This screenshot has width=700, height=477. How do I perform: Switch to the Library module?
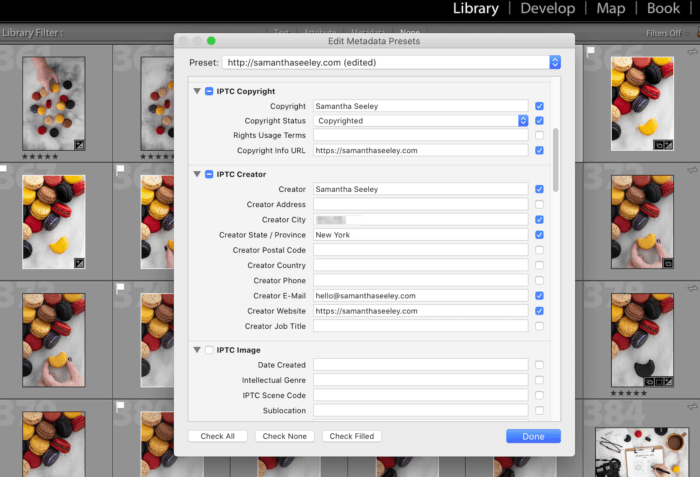[475, 8]
